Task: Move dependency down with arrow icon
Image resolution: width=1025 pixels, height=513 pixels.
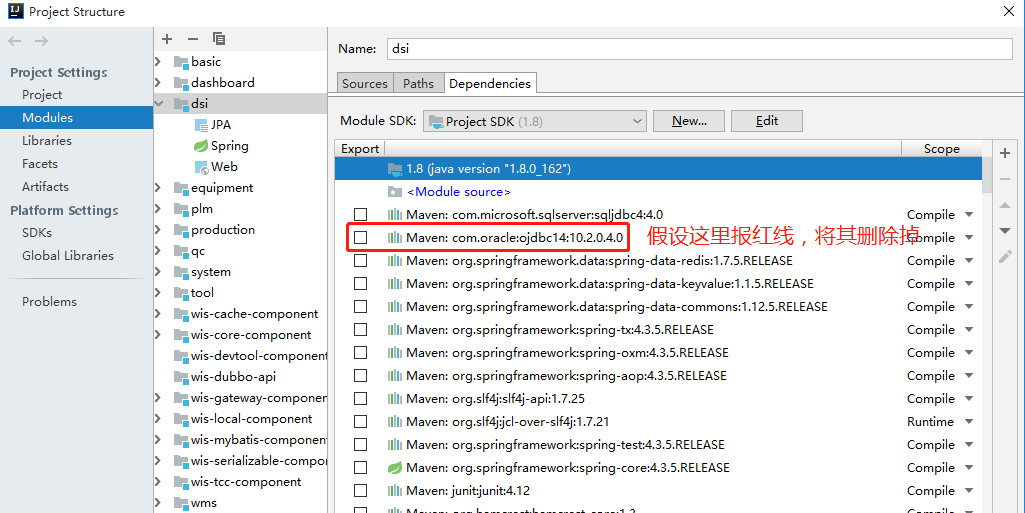Action: 1005,231
